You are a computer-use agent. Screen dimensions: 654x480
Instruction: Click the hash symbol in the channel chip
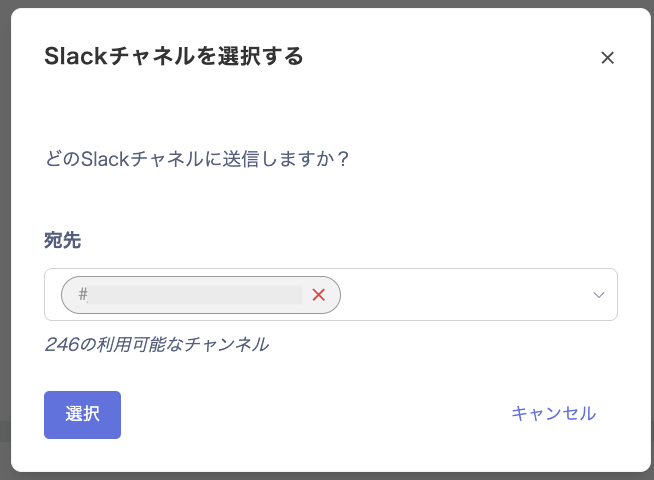(x=83, y=294)
